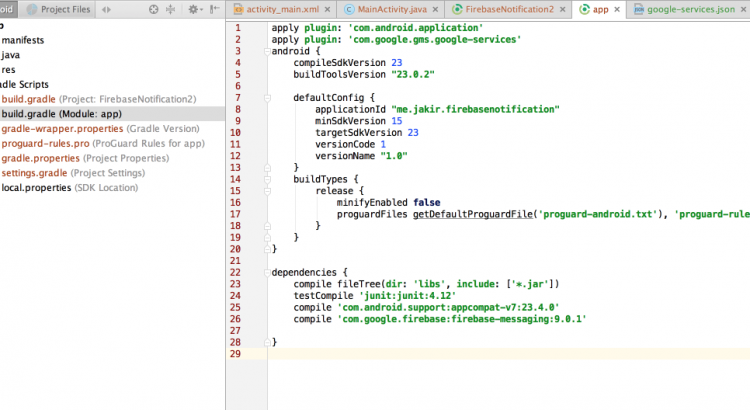Open the project panel gear settings
The width and height of the screenshot is (750, 410).
194,9
